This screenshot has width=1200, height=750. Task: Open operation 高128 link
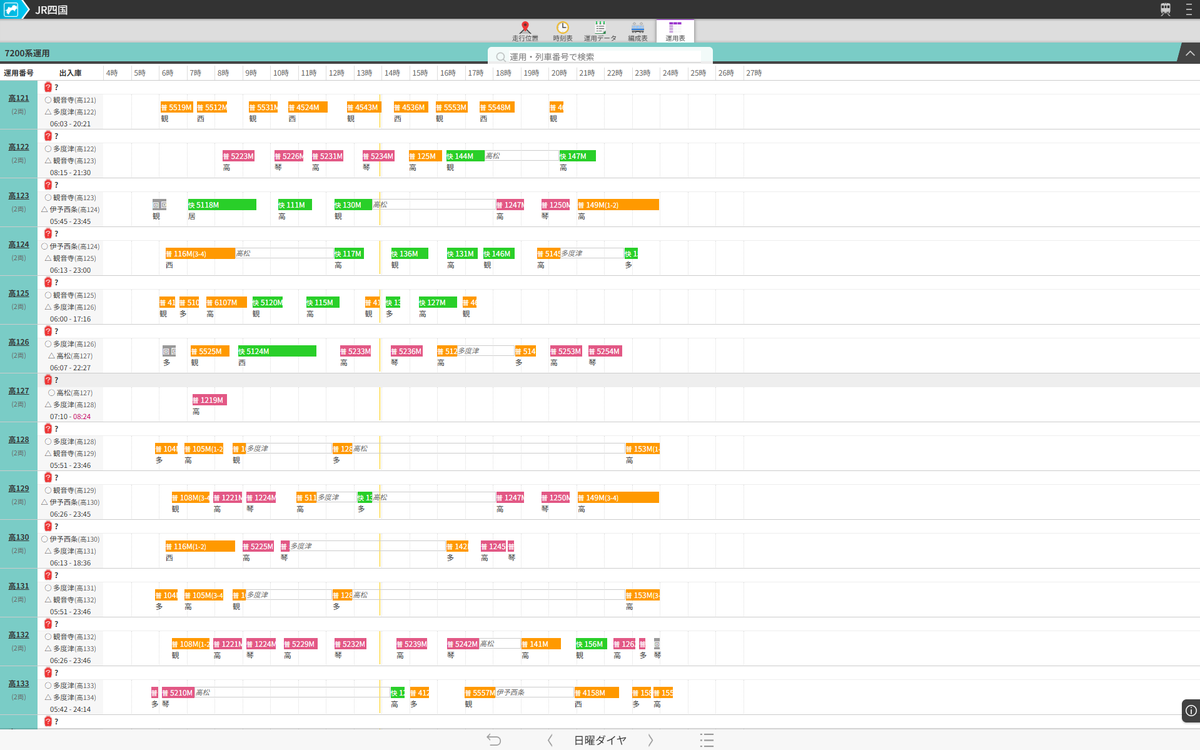[x=19, y=440]
